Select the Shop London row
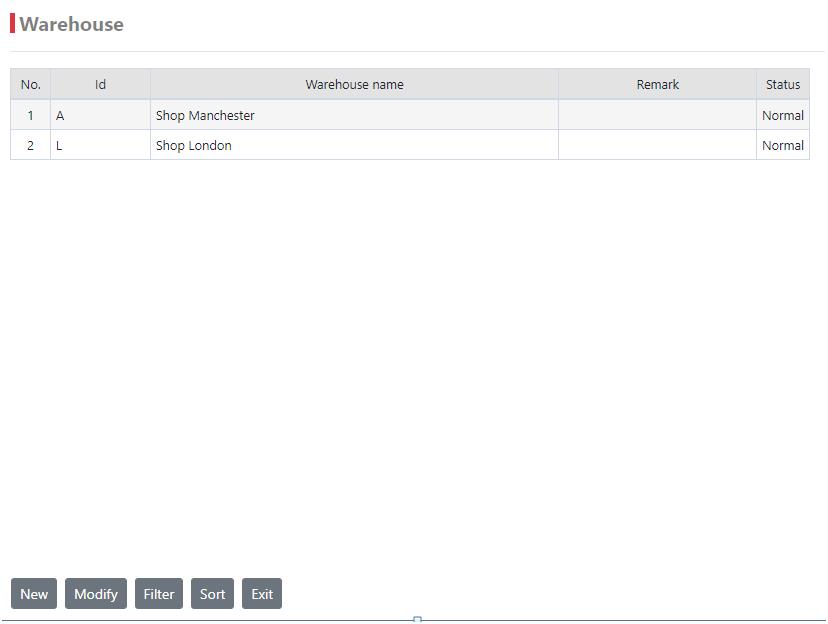The height and width of the screenshot is (624, 828). pyautogui.click(x=410, y=145)
